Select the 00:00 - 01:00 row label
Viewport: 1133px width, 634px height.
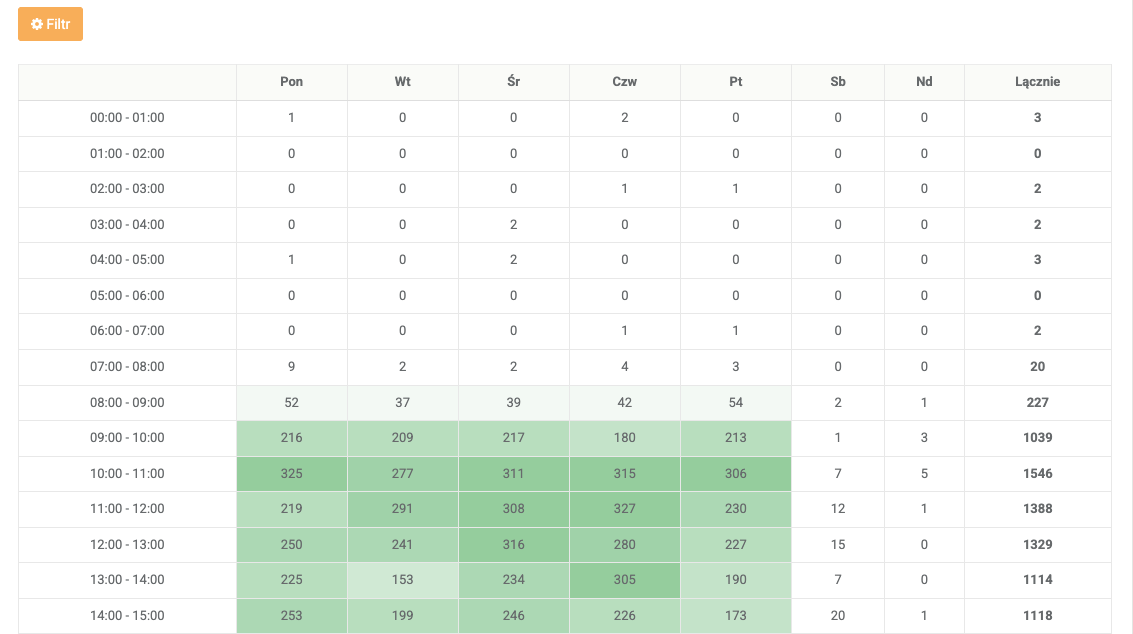pos(127,118)
